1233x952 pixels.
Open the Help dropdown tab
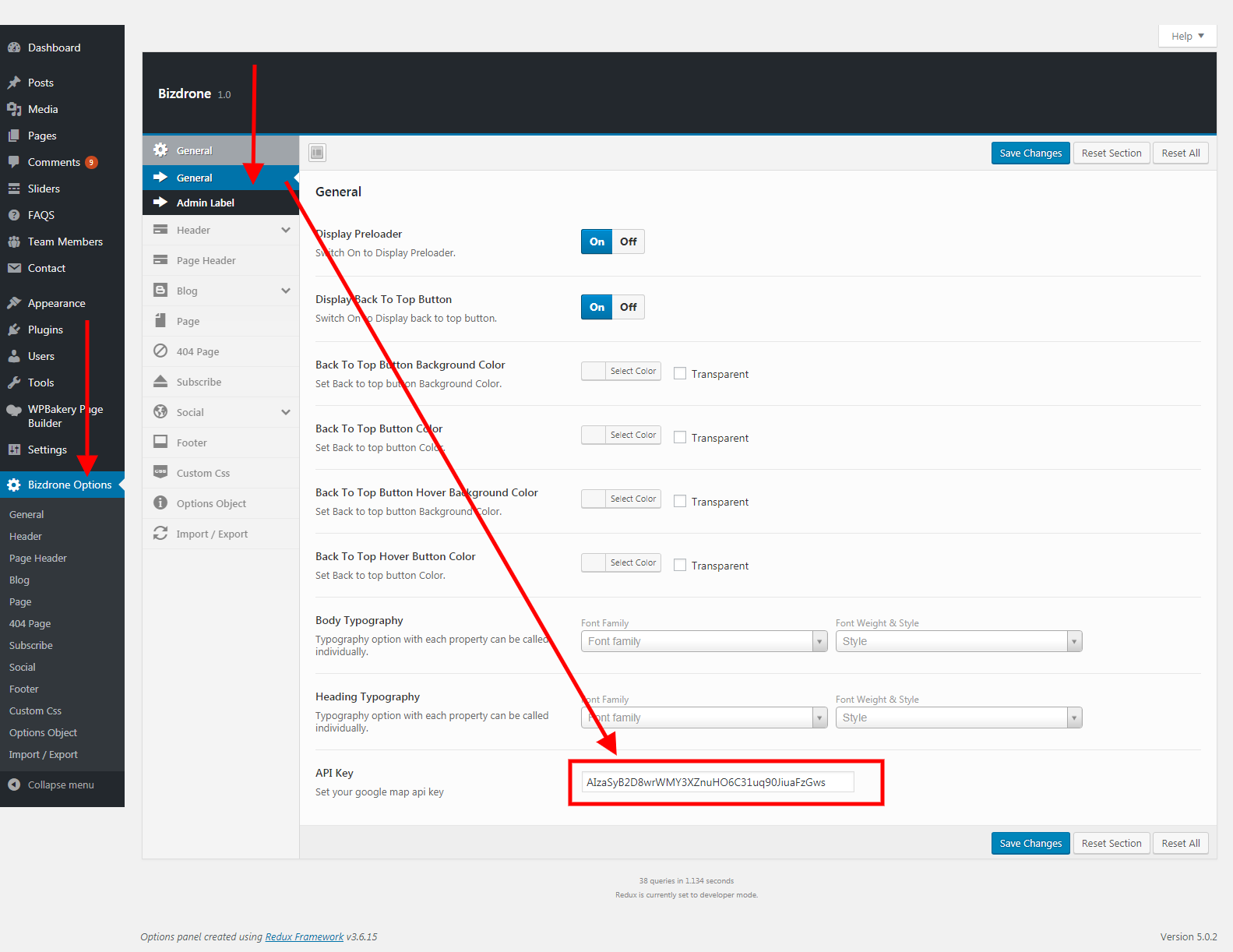(x=1187, y=36)
